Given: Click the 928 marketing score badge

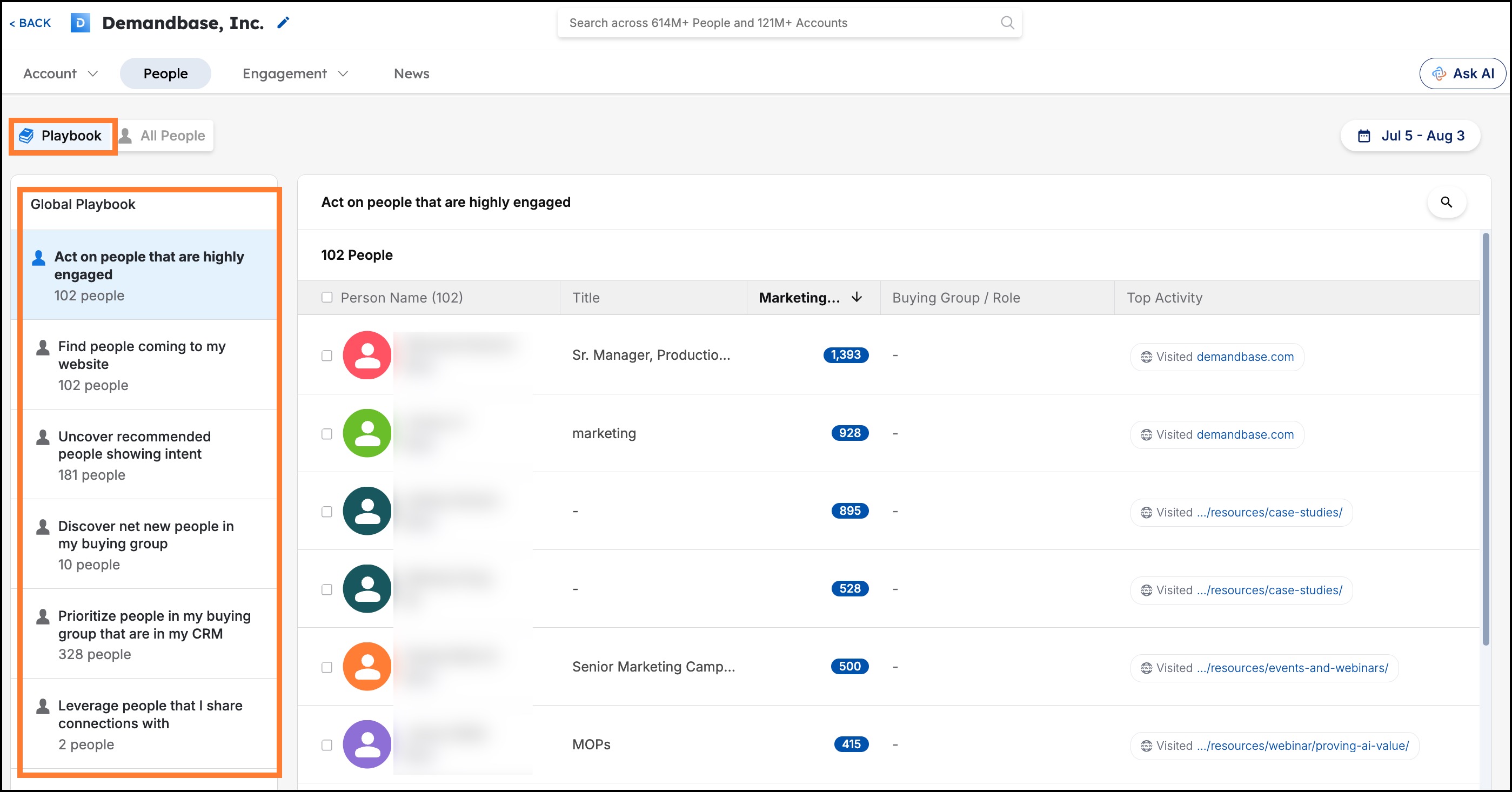Looking at the screenshot, I should coord(849,433).
